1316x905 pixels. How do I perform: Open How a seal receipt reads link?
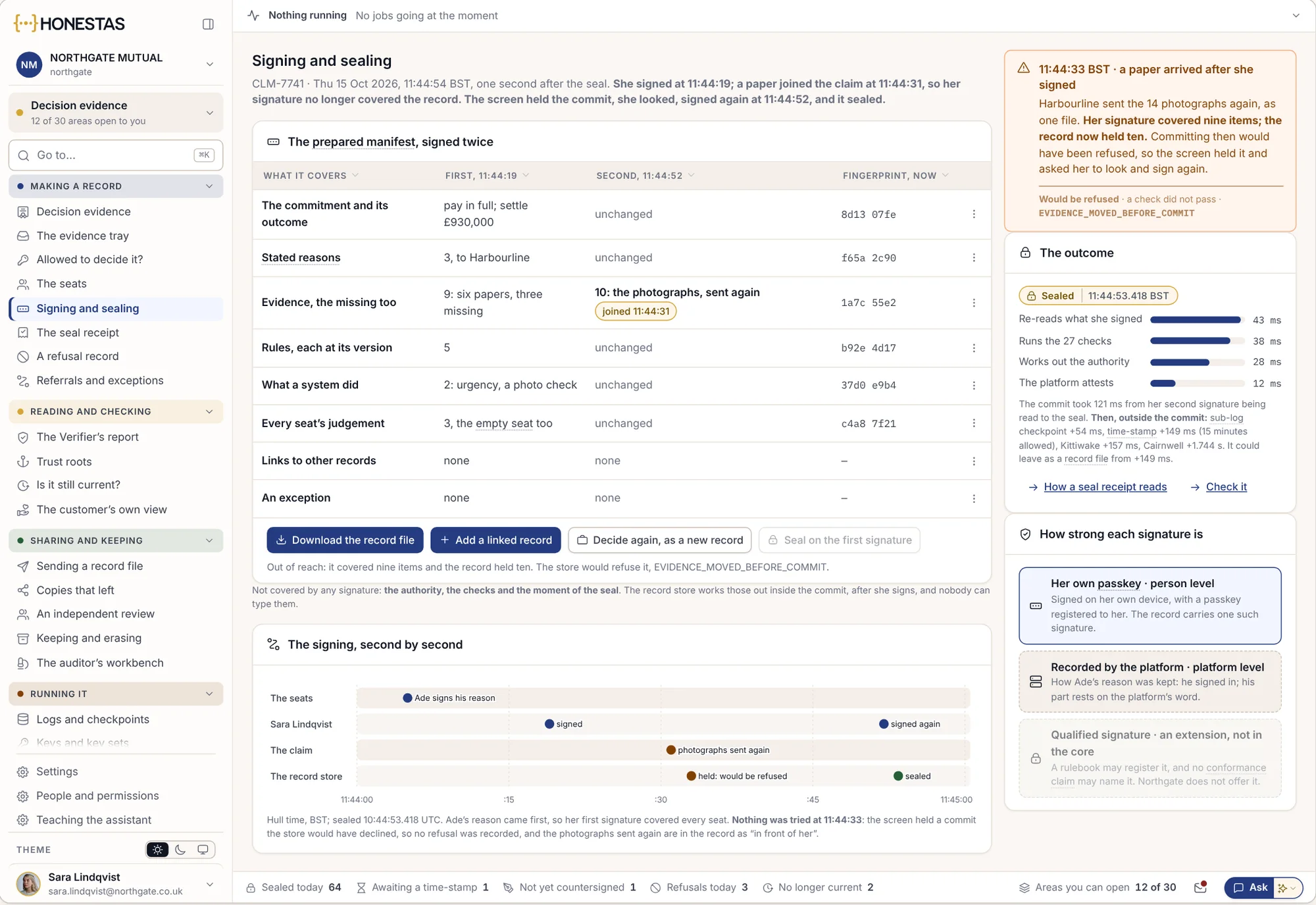pos(1105,486)
